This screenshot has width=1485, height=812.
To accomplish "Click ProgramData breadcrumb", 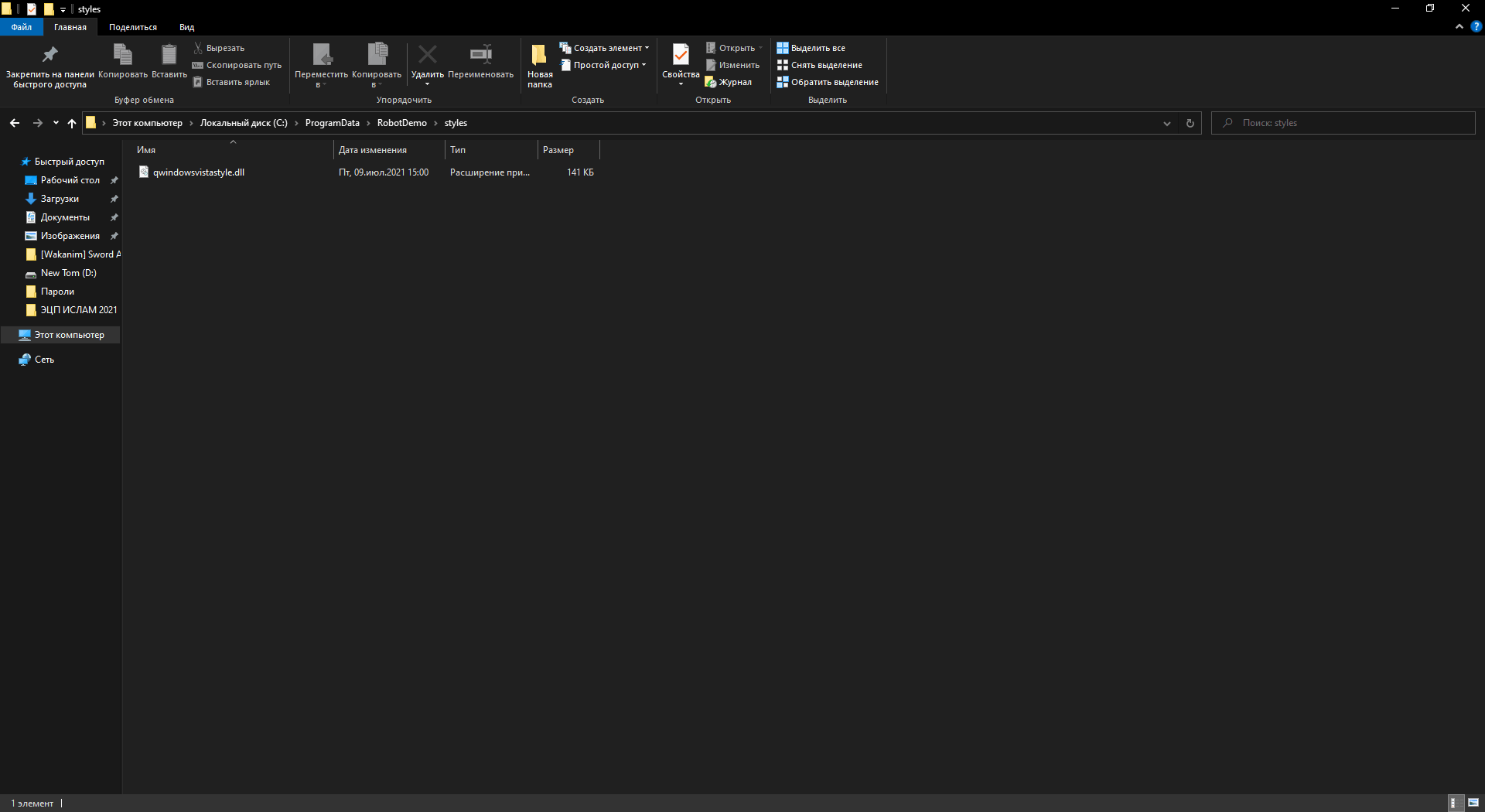I will [x=333, y=123].
